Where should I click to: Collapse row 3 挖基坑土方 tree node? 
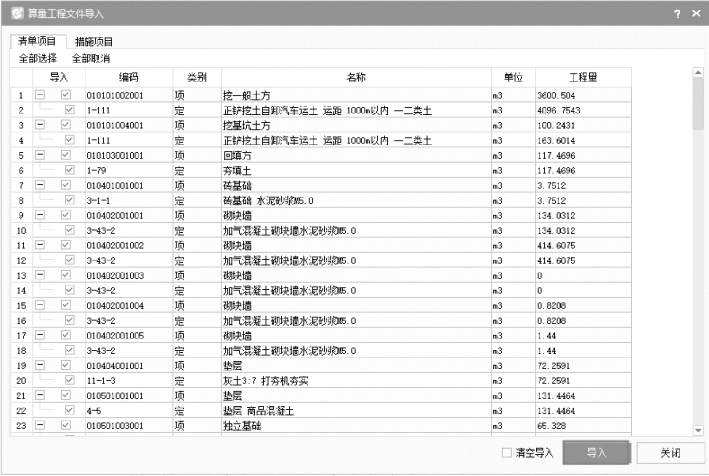tap(40, 125)
